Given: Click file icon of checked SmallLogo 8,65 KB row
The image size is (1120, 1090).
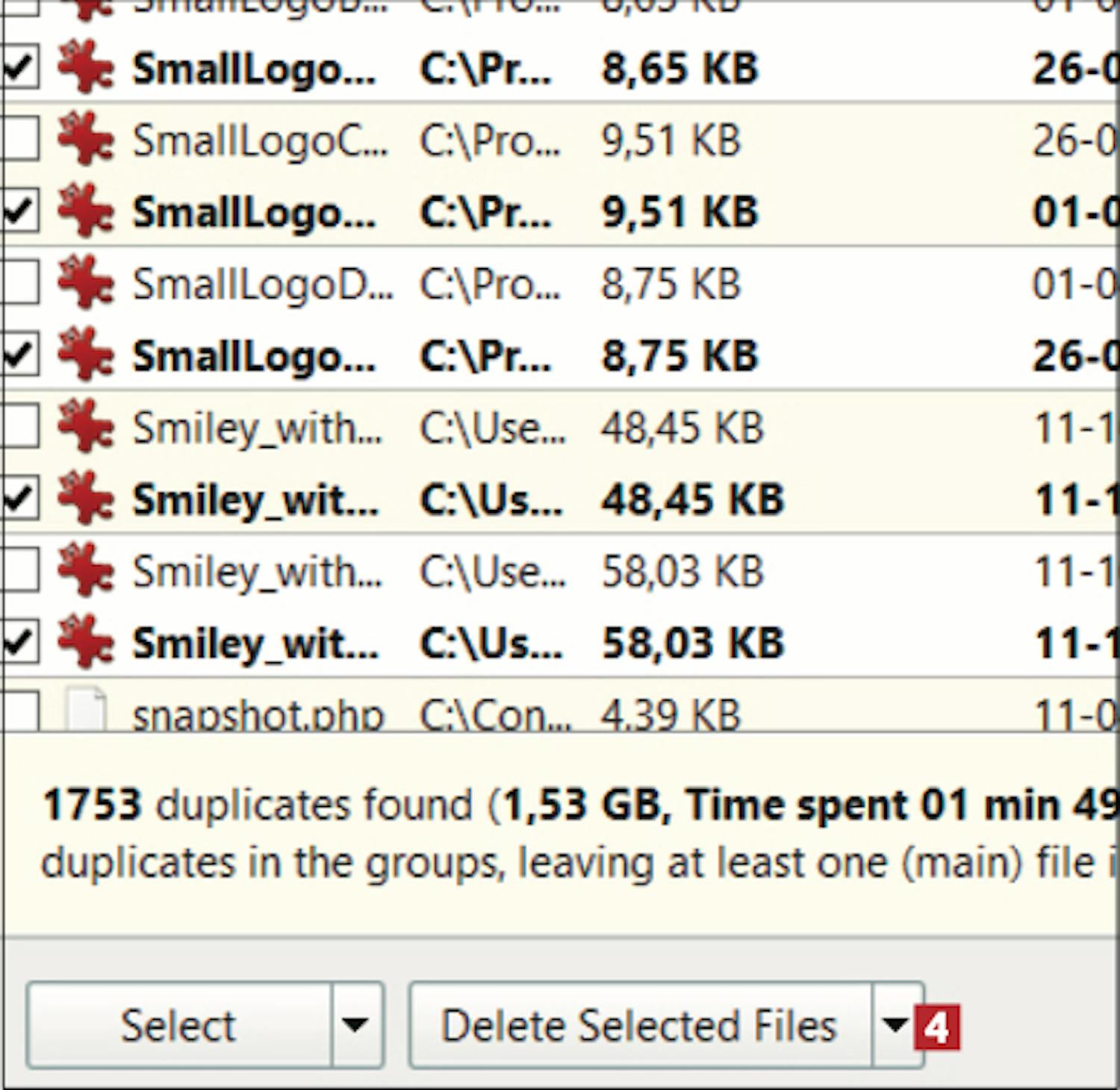Looking at the screenshot, I should point(85,67).
